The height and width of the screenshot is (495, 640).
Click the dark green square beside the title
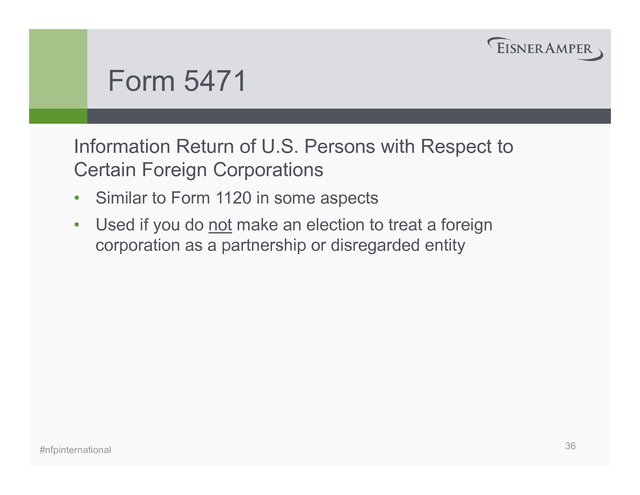[58, 116]
